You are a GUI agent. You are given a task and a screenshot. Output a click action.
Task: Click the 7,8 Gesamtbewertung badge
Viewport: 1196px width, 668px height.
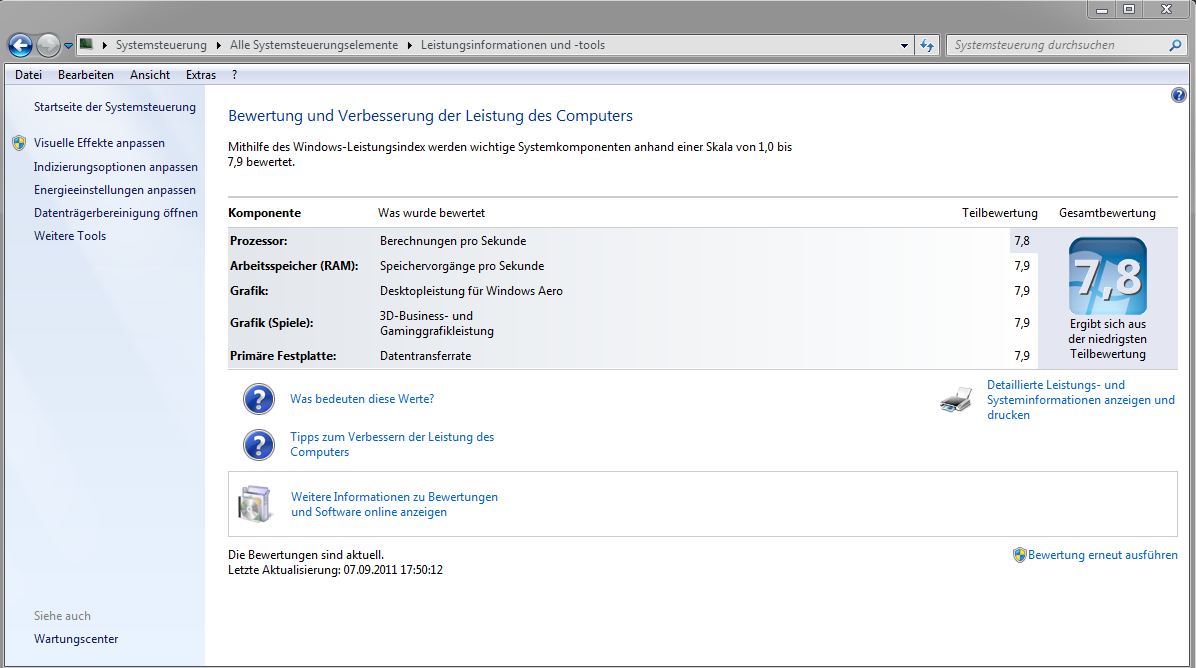click(x=1108, y=276)
